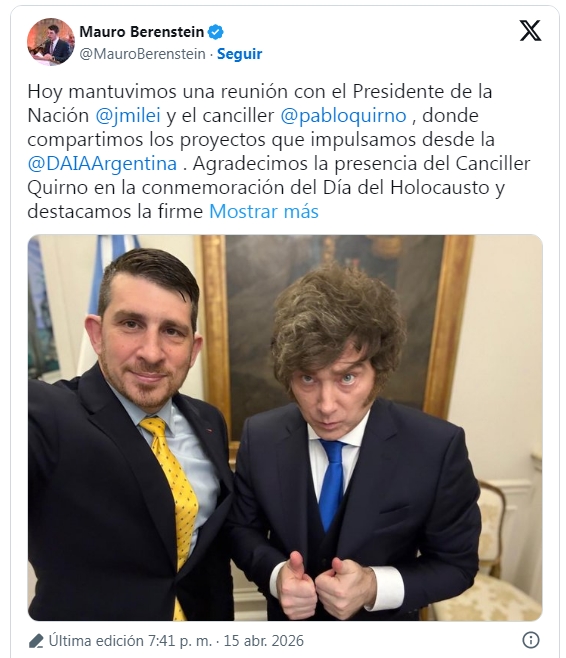Open the tweet info icon
The width and height of the screenshot is (566, 658).
coord(531,640)
